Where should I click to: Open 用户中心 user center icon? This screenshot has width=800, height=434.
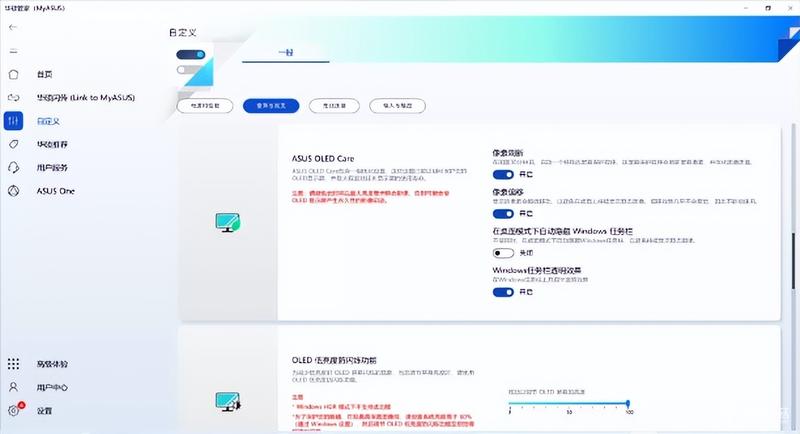pyautogui.click(x=13, y=387)
